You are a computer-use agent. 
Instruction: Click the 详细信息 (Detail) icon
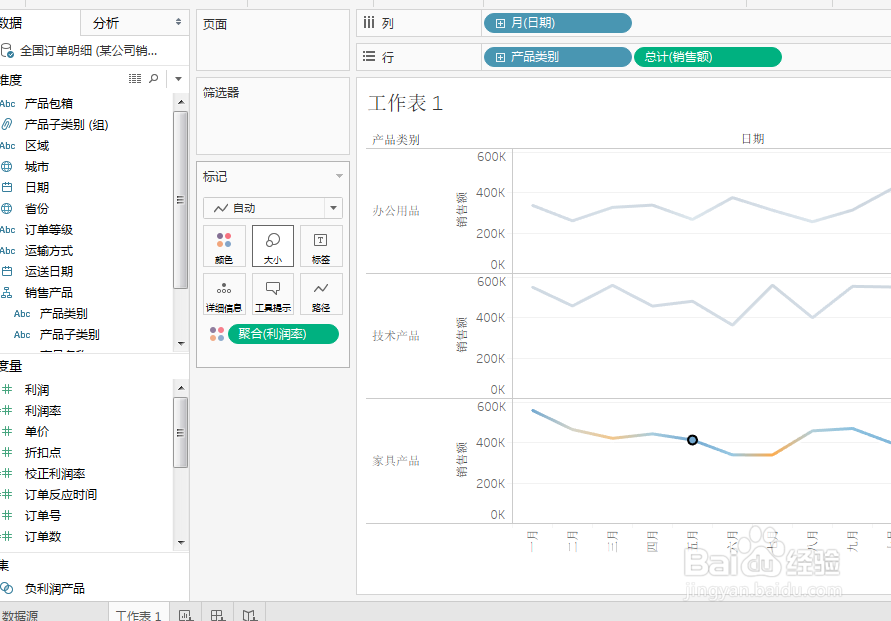point(224,293)
